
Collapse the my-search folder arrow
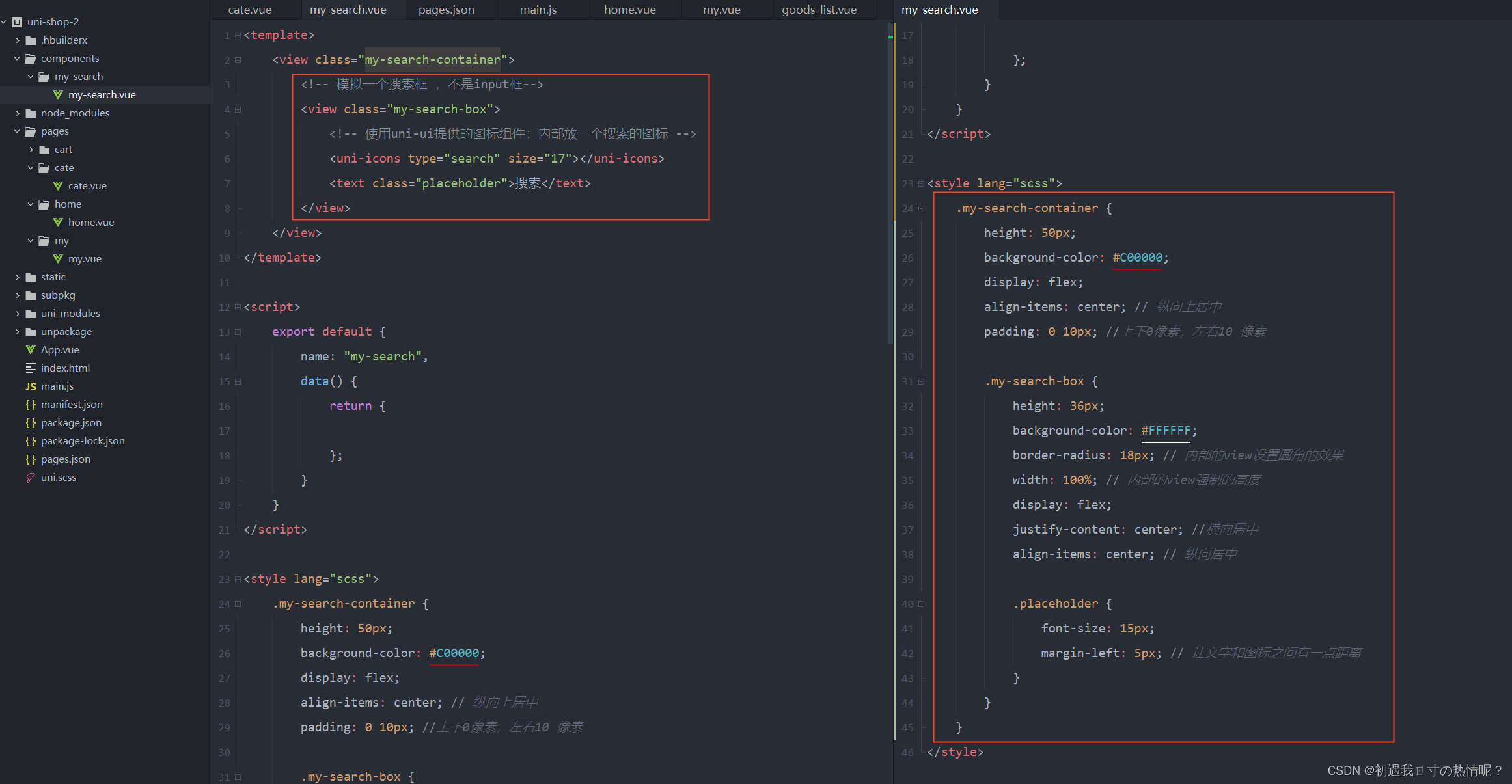coord(31,76)
